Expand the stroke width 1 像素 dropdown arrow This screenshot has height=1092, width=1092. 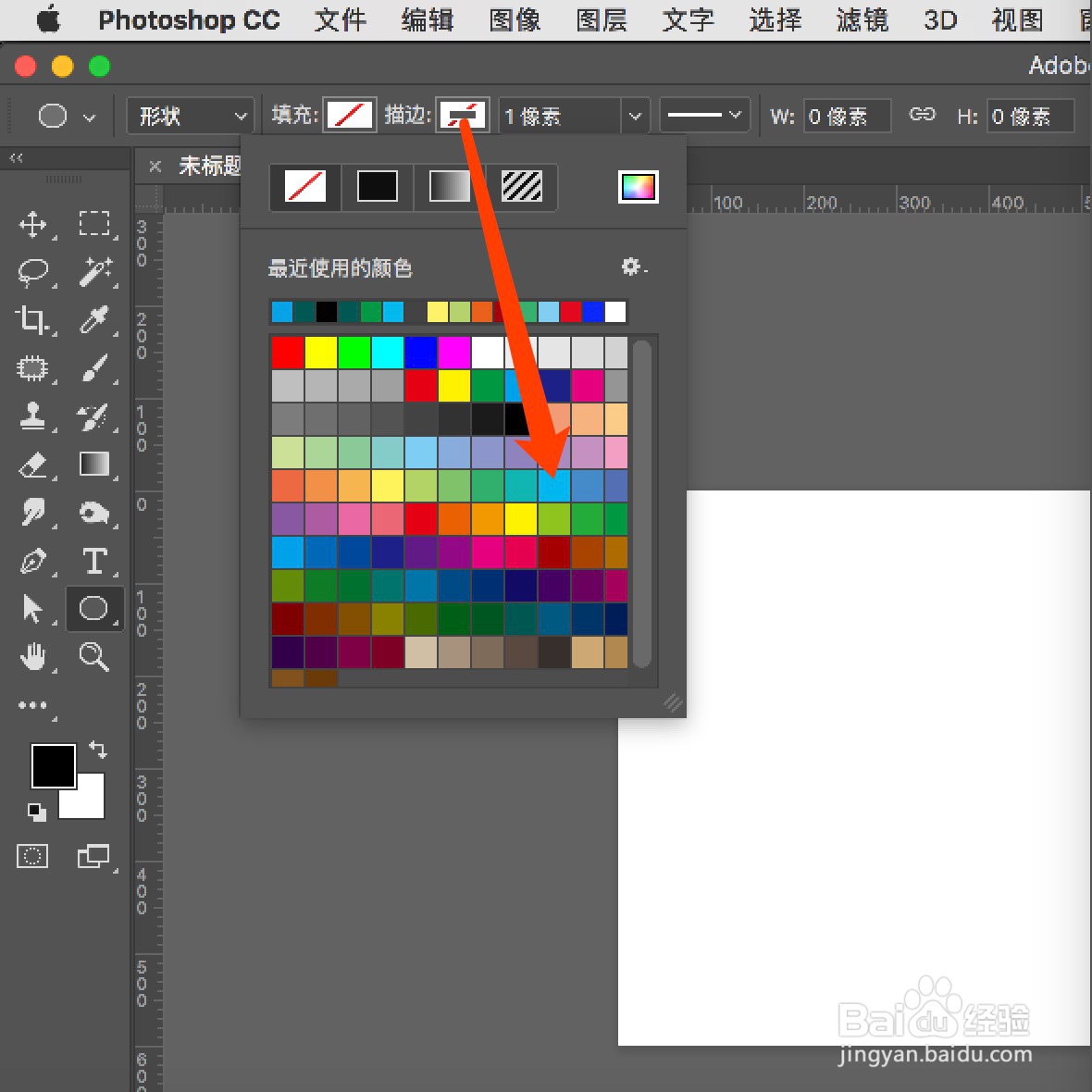[x=635, y=116]
